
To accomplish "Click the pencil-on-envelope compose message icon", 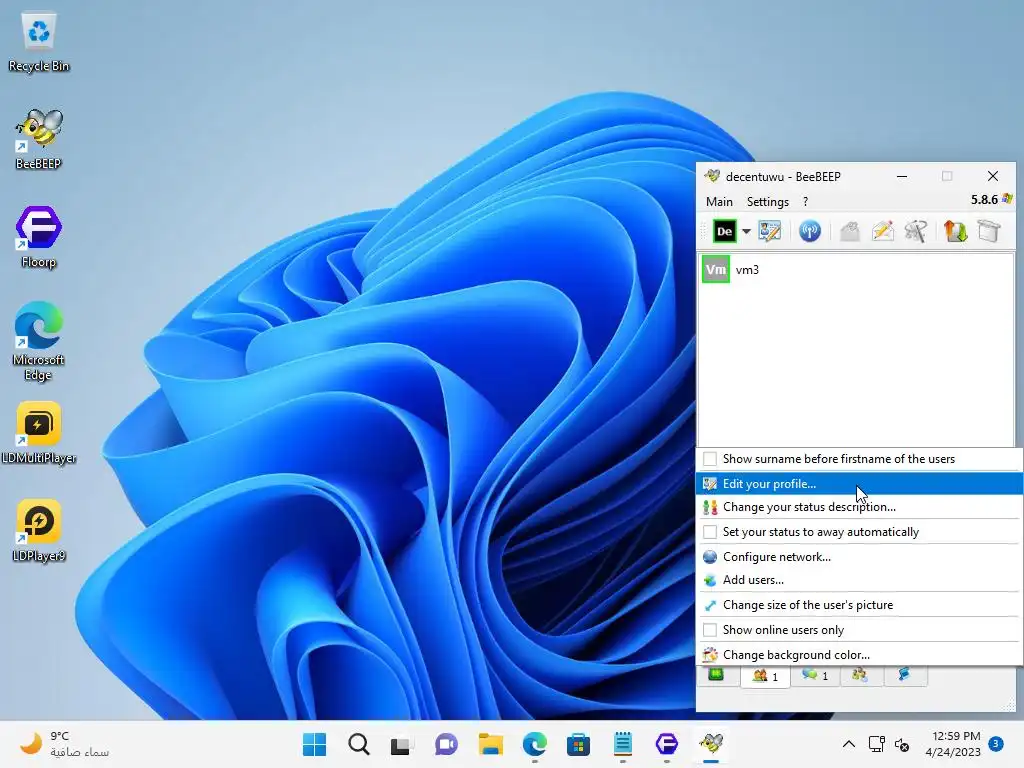I will (883, 231).
